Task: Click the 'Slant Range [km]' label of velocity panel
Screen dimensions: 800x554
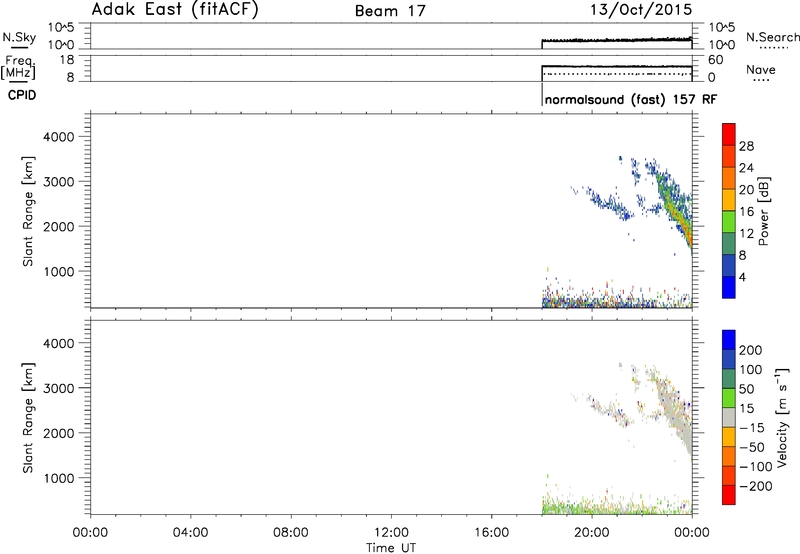Action: [x=28, y=417]
